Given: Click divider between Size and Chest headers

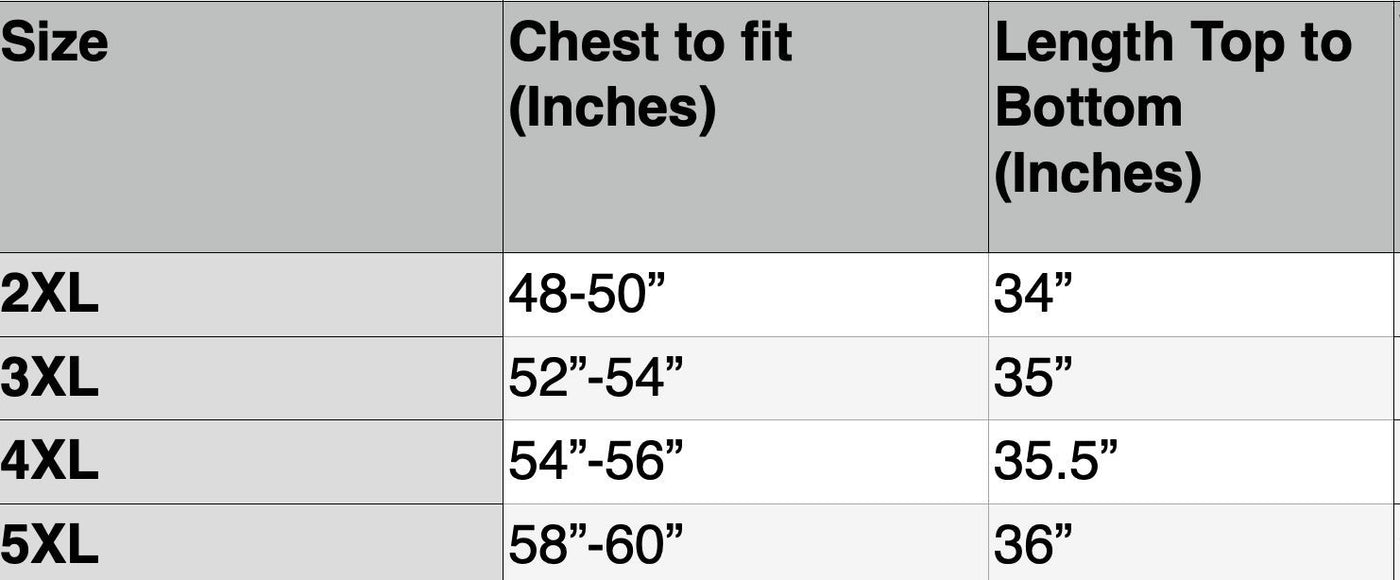Looking at the screenshot, I should tap(503, 126).
